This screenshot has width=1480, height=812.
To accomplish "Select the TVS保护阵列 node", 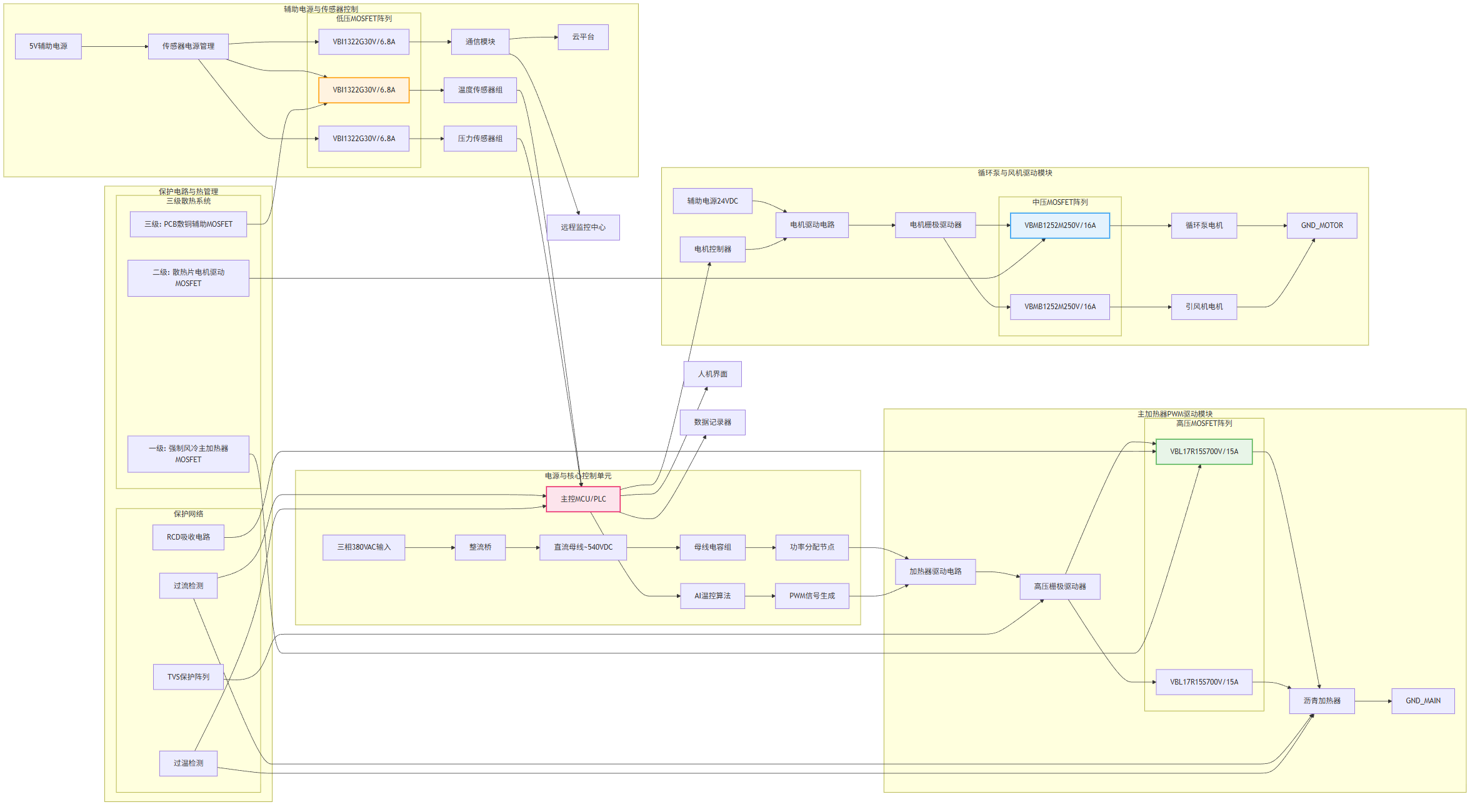I will (188, 677).
